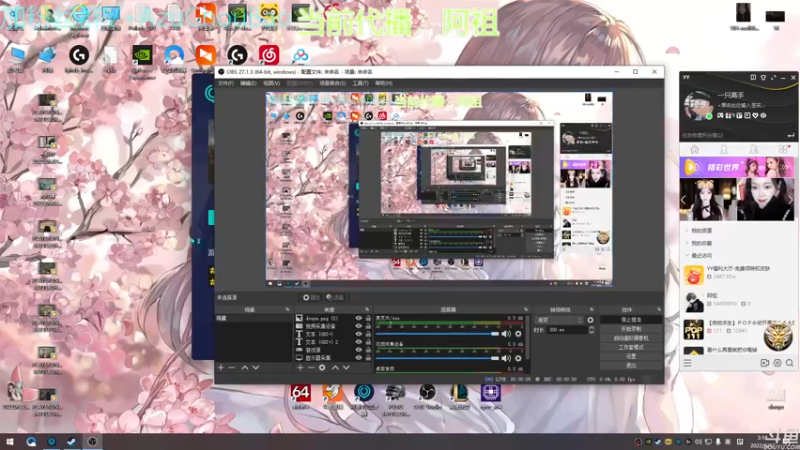Open YY home tab icon

[694, 149]
